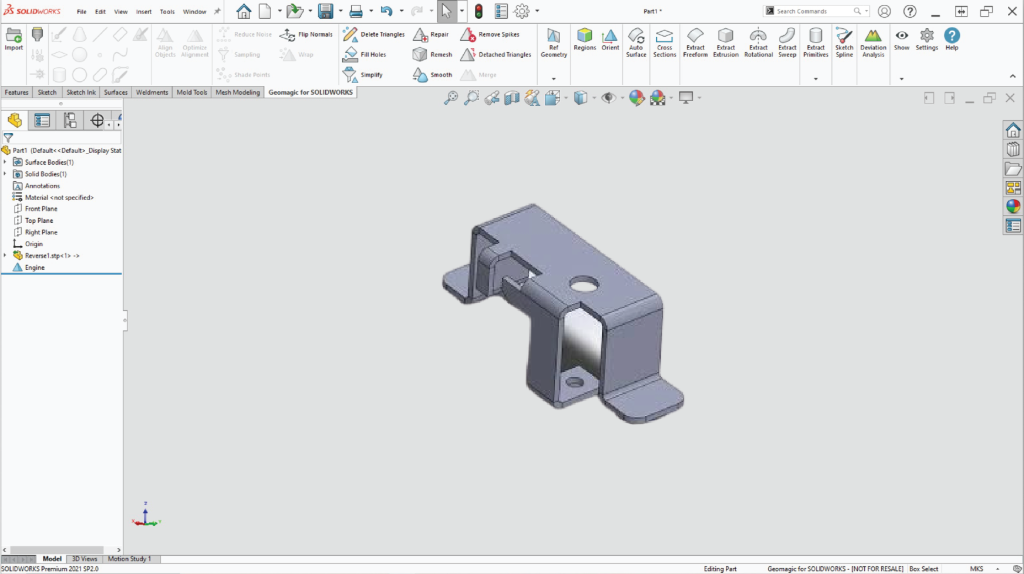Click the Import mesh button
The image size is (1024, 574).
(13, 39)
